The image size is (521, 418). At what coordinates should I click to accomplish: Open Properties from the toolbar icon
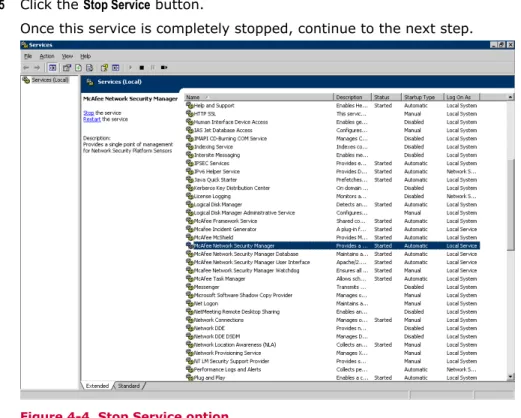click(x=67, y=68)
